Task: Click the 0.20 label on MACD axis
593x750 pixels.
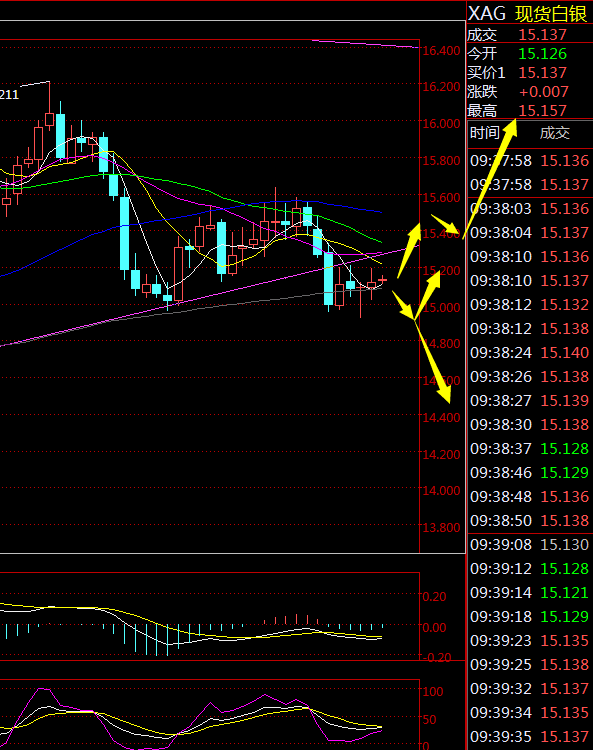Action: (434, 596)
